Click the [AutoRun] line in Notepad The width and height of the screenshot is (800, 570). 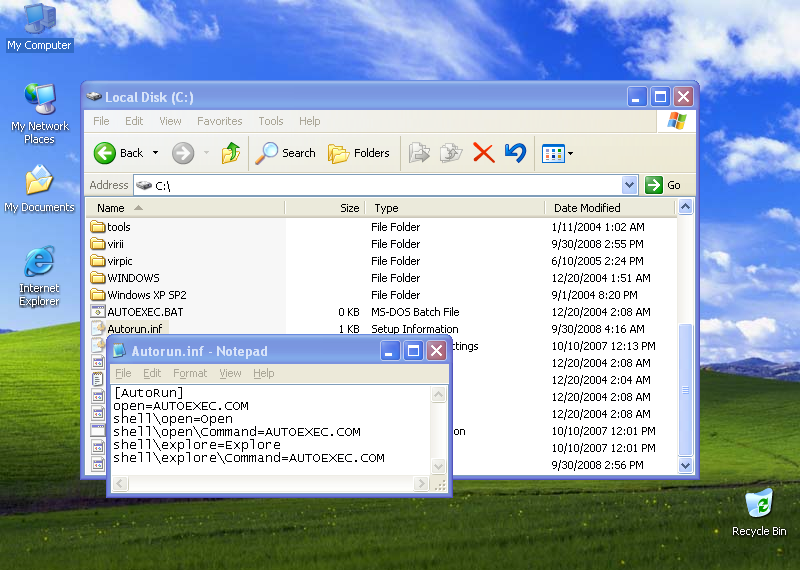(148, 392)
